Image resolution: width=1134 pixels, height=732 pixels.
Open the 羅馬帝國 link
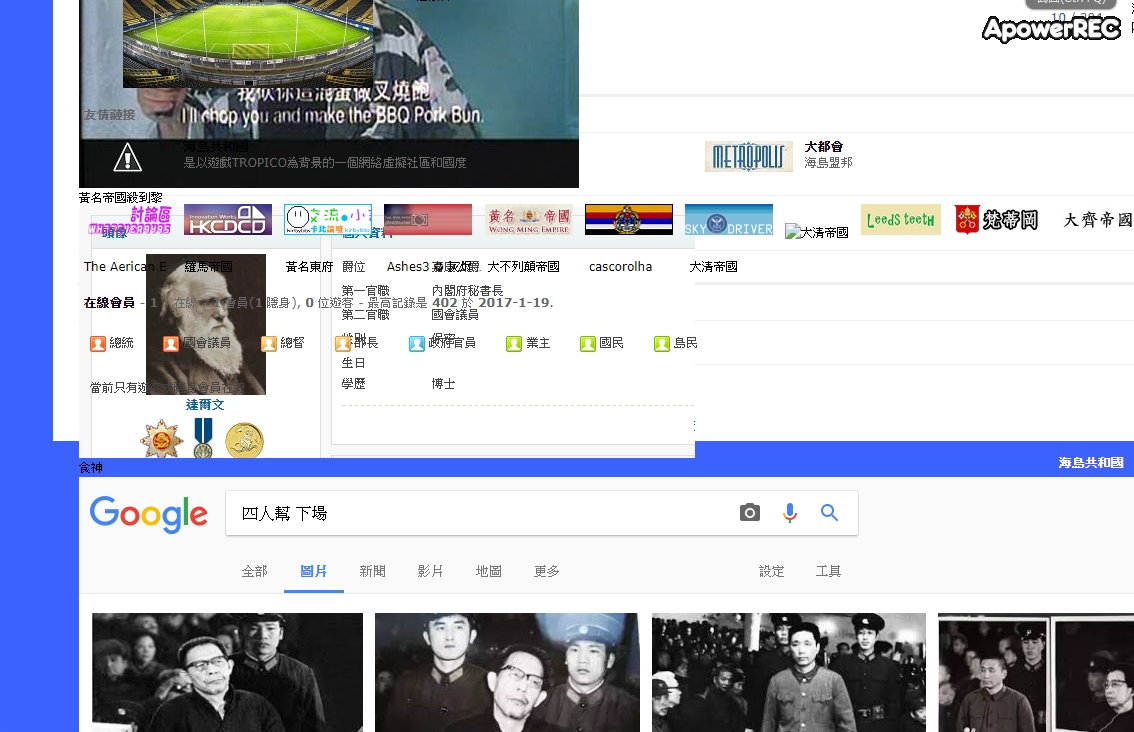pos(208,267)
